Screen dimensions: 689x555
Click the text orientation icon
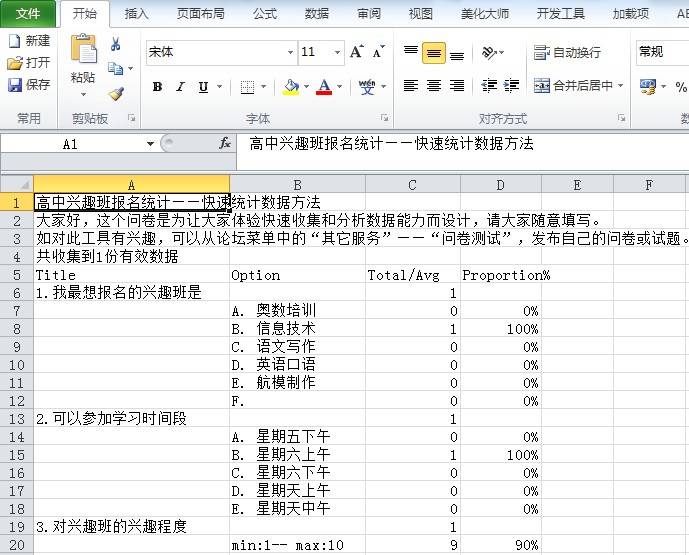[489, 53]
